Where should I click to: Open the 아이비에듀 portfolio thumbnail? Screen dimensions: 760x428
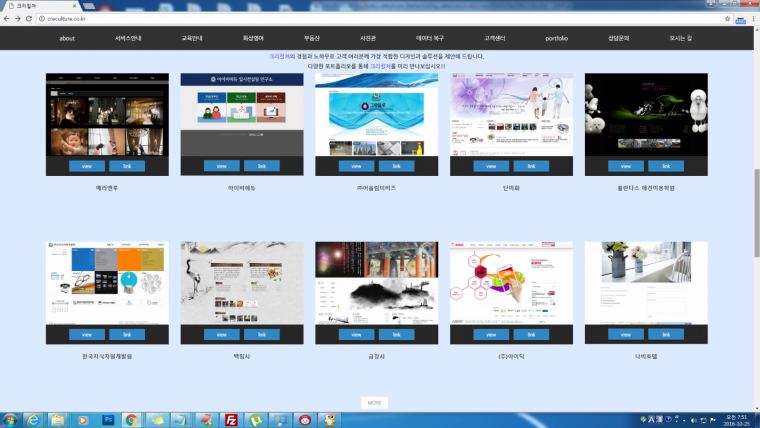242,115
